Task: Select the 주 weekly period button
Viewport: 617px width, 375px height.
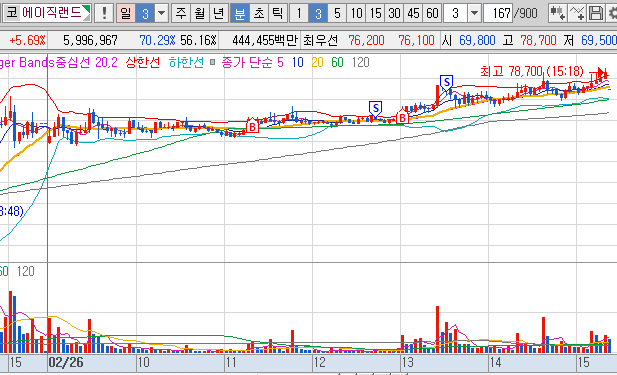Action: pyautogui.click(x=181, y=13)
